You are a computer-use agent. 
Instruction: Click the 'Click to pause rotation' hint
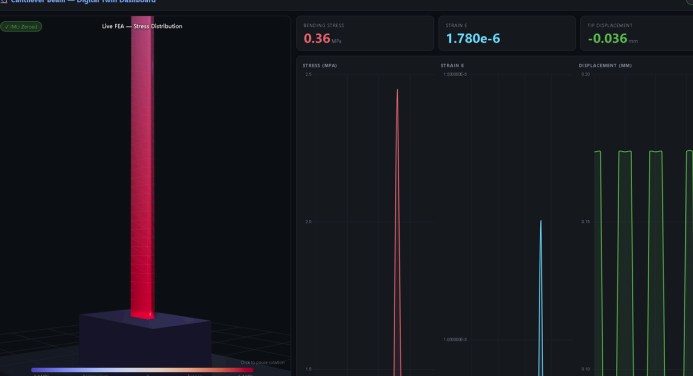coord(263,363)
